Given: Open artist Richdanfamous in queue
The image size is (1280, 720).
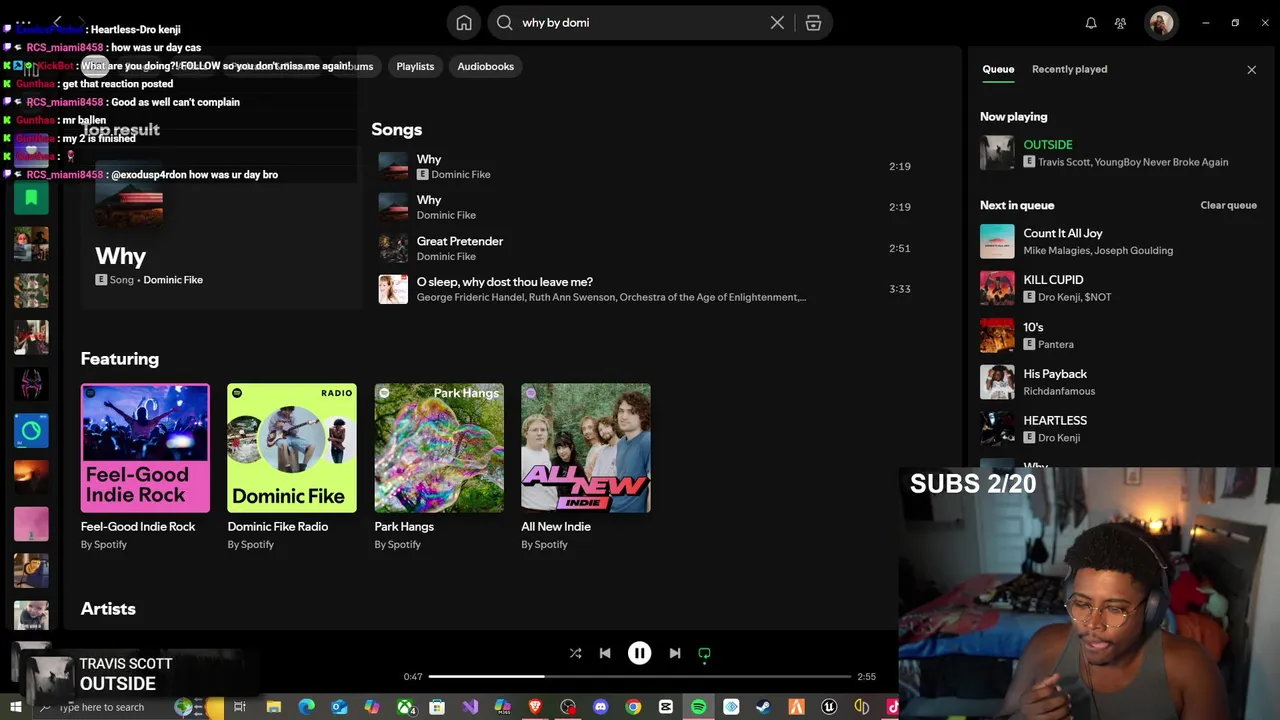Looking at the screenshot, I should tap(1059, 391).
